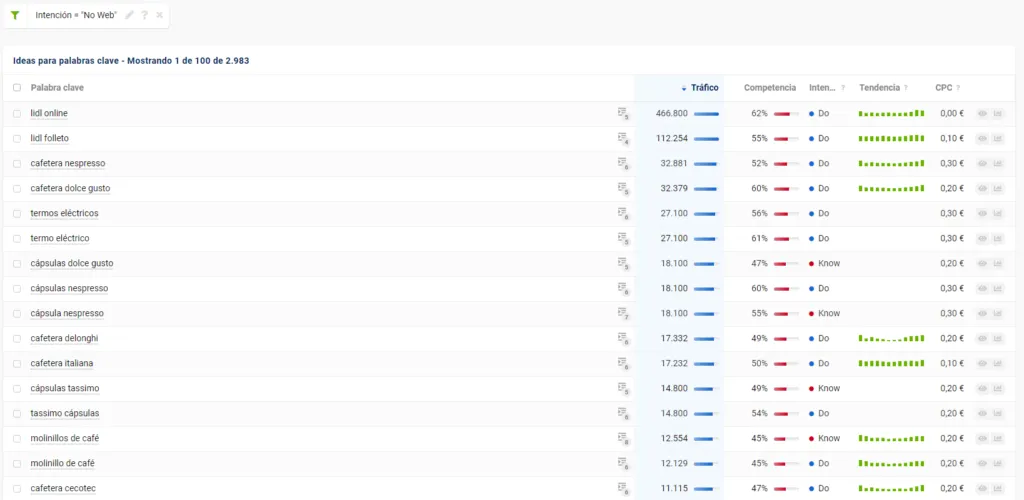Screen dimensions: 1024x500
Task: Click the competition value 61%
Action: point(759,238)
